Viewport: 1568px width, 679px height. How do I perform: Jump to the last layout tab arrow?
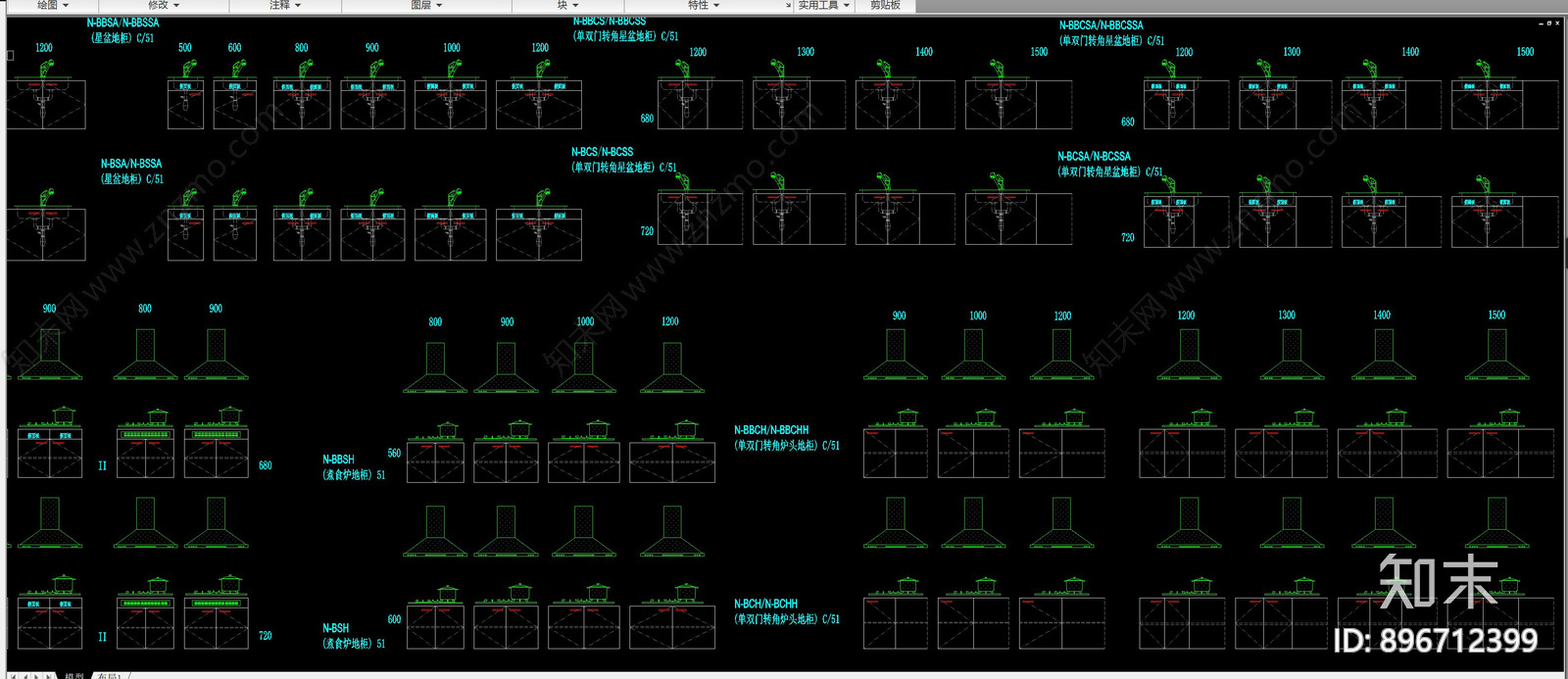pos(48,675)
